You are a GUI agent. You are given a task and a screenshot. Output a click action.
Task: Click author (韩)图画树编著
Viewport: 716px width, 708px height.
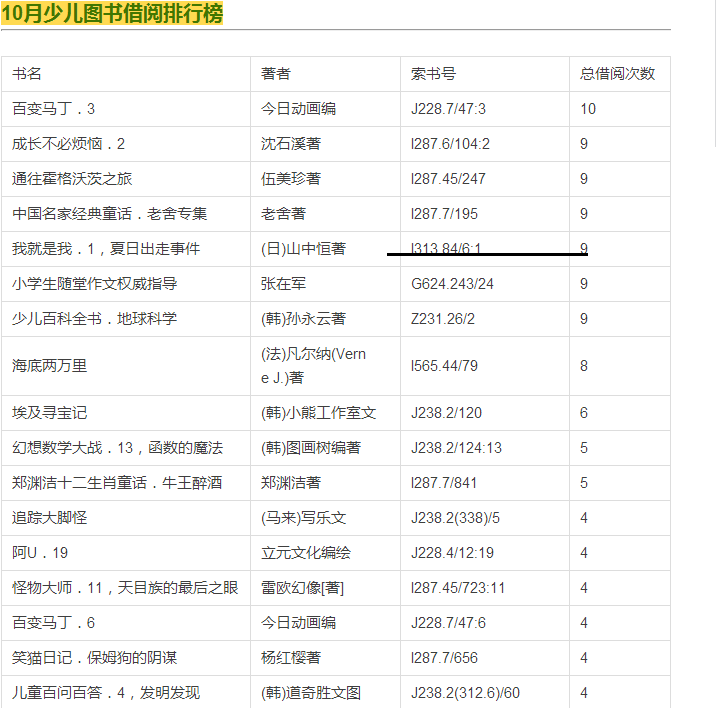tap(311, 448)
